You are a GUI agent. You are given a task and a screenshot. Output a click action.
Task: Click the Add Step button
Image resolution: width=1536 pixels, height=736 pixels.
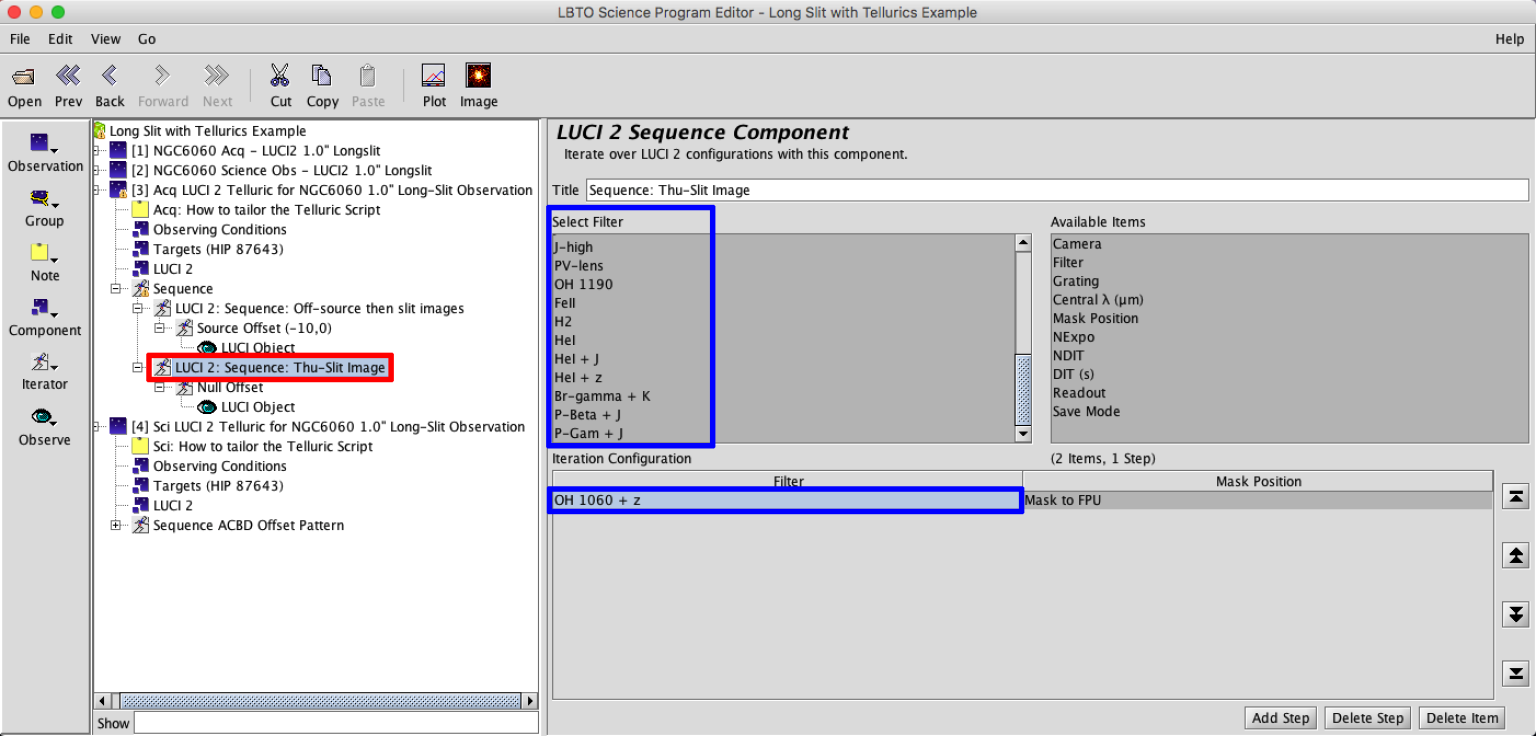(1280, 718)
